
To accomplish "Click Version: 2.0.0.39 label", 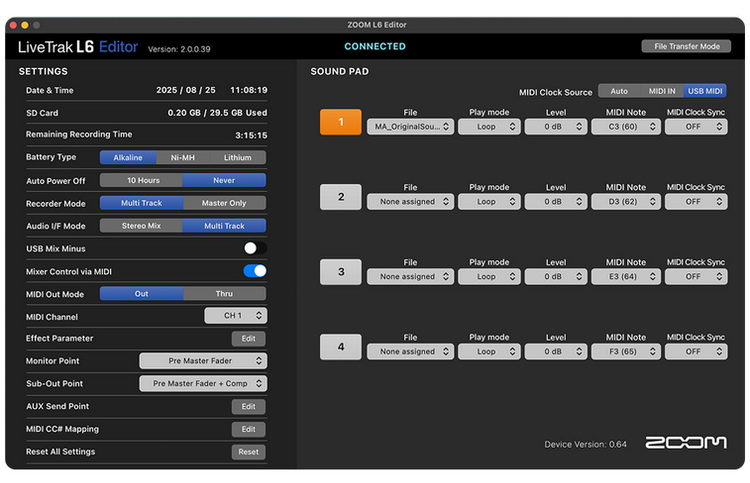I will coord(179,49).
